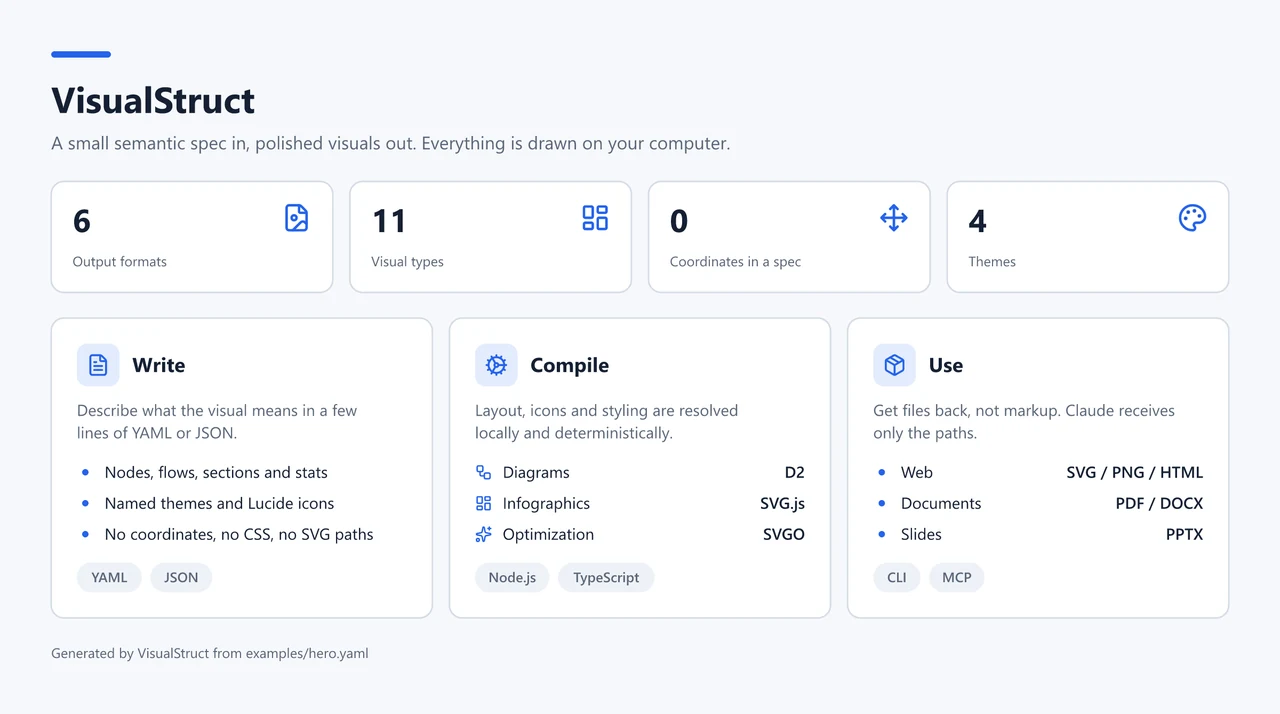The image size is (1280, 714).
Task: Click the Use package box icon
Action: (x=894, y=365)
